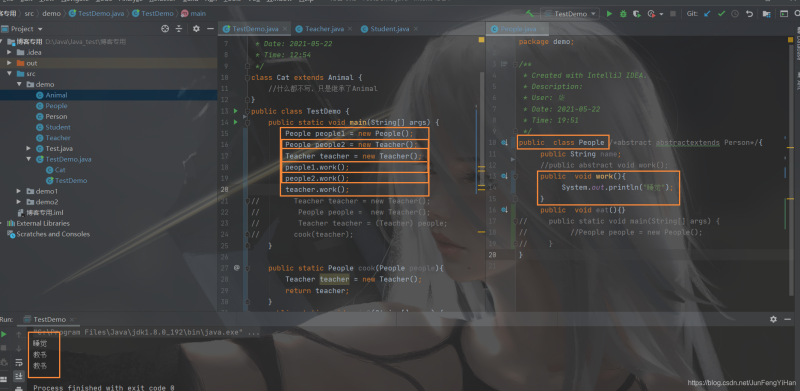
Task: Switch to the Teacher.java editor tab
Action: click(319, 29)
